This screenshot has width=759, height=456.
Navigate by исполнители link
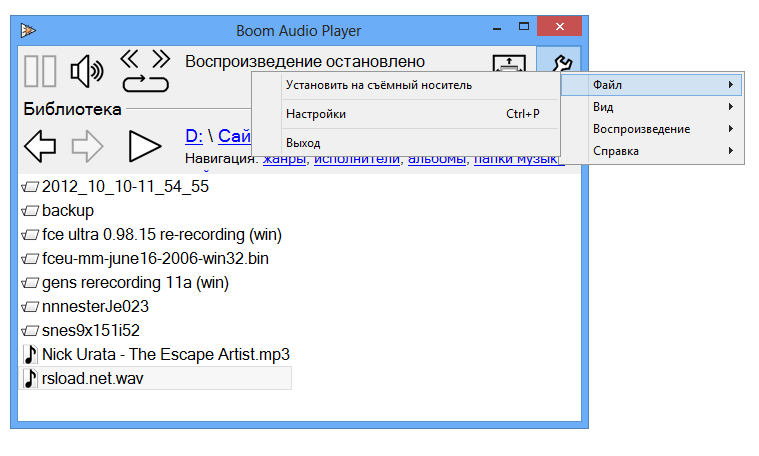click(357, 159)
